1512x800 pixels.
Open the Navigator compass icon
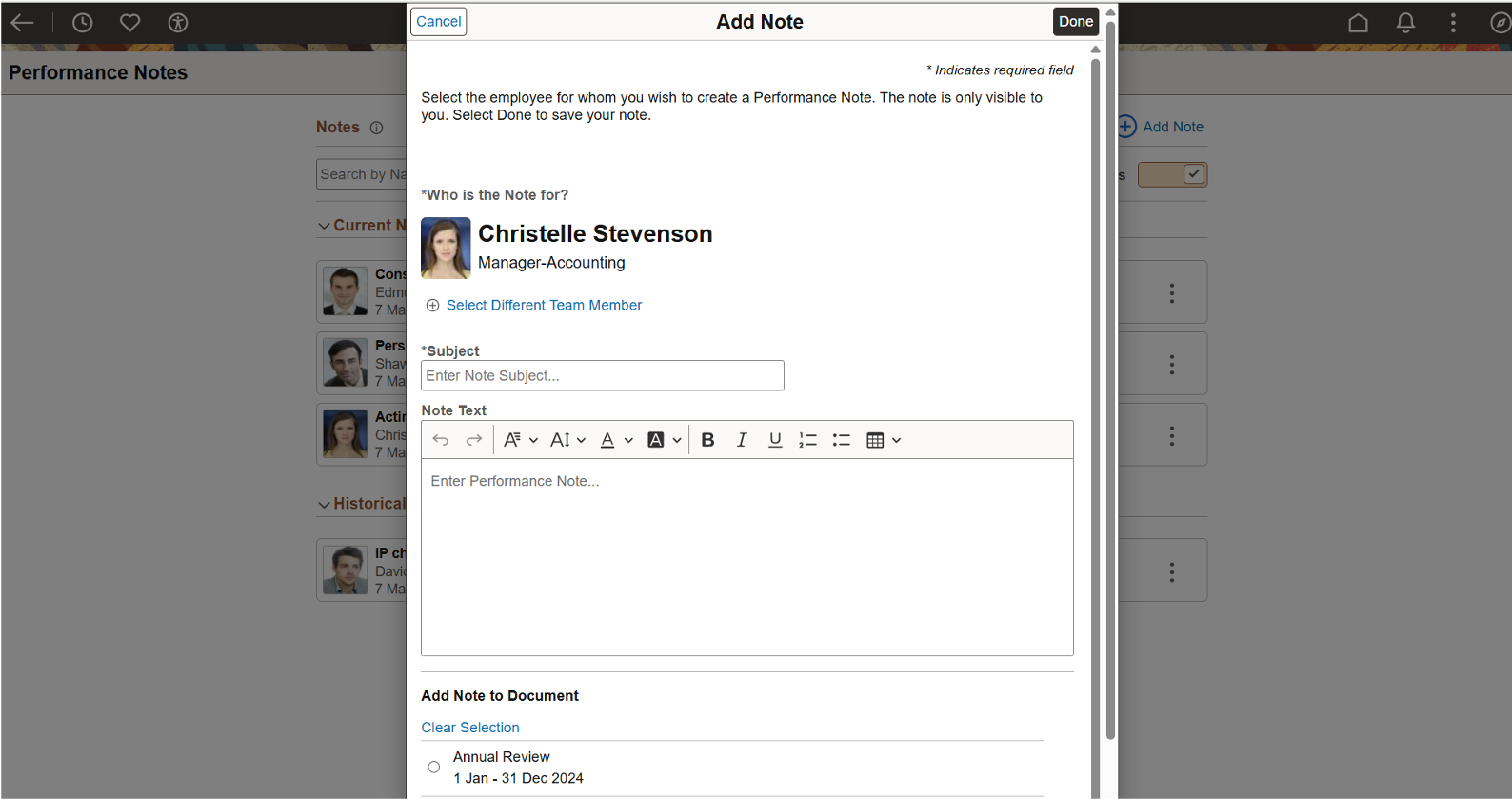pyautogui.click(x=1501, y=23)
